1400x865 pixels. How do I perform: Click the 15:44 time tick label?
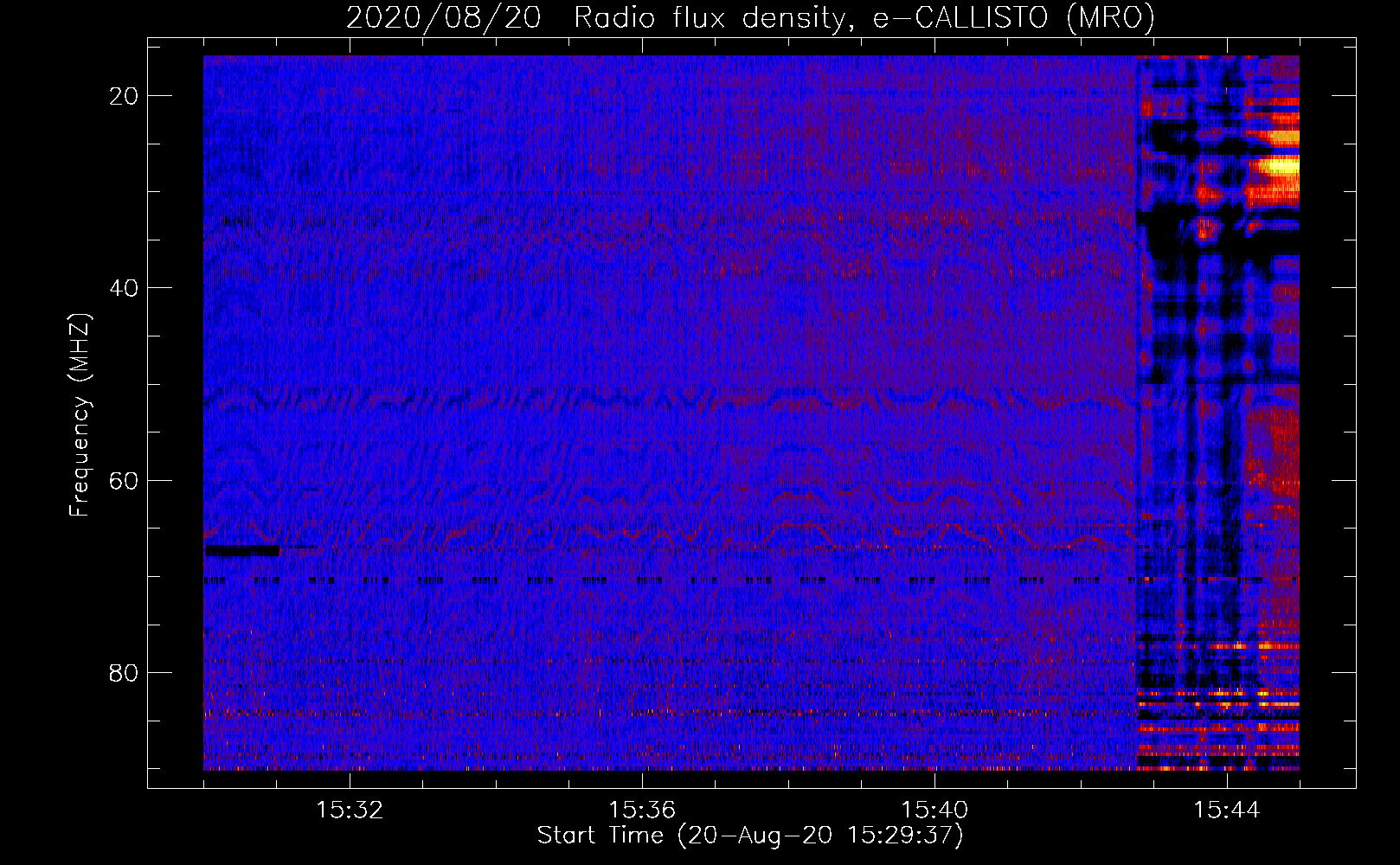(1227, 811)
